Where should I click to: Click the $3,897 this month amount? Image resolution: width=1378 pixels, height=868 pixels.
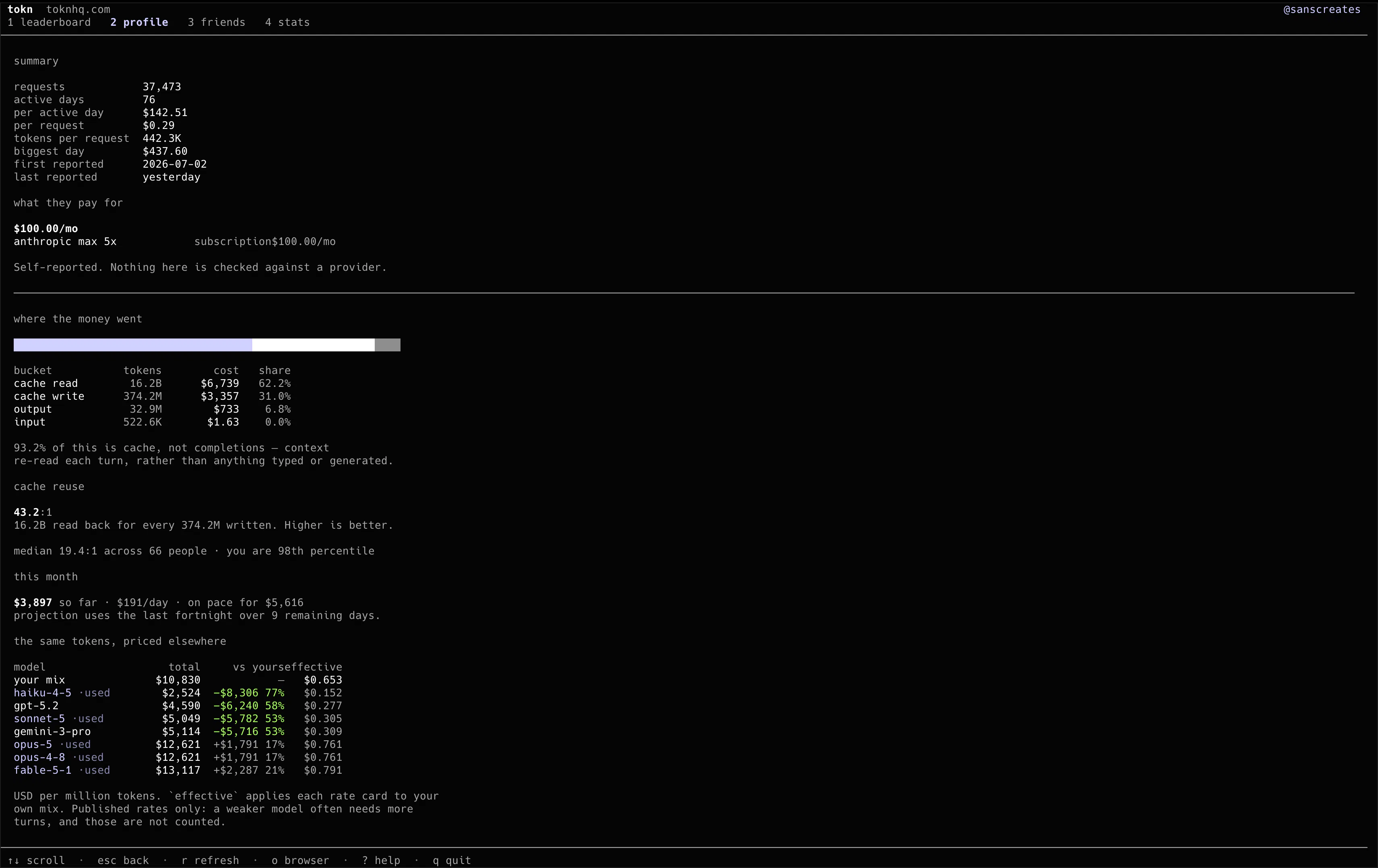pyautogui.click(x=33, y=602)
